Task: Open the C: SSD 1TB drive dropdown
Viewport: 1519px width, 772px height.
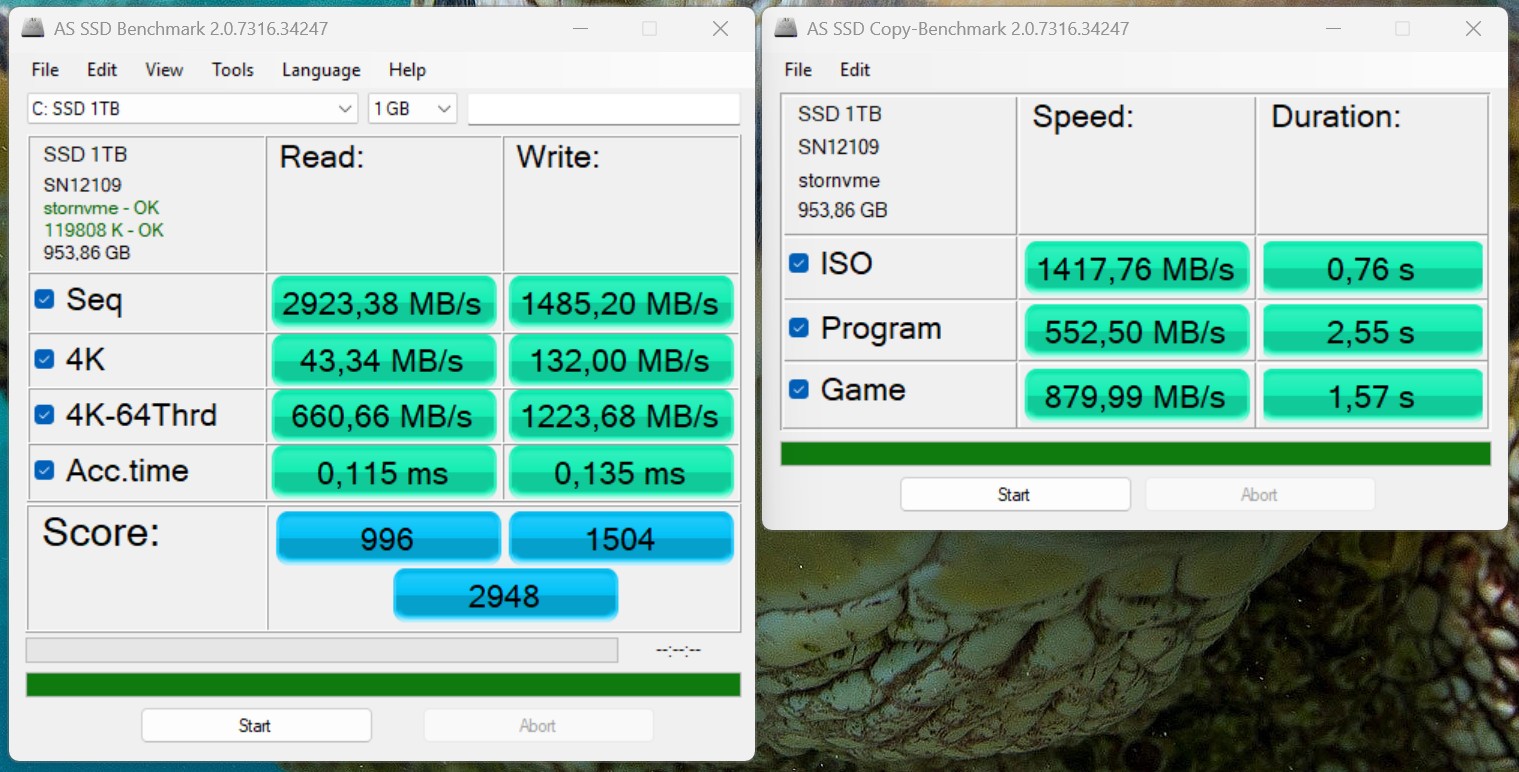Action: click(x=192, y=109)
